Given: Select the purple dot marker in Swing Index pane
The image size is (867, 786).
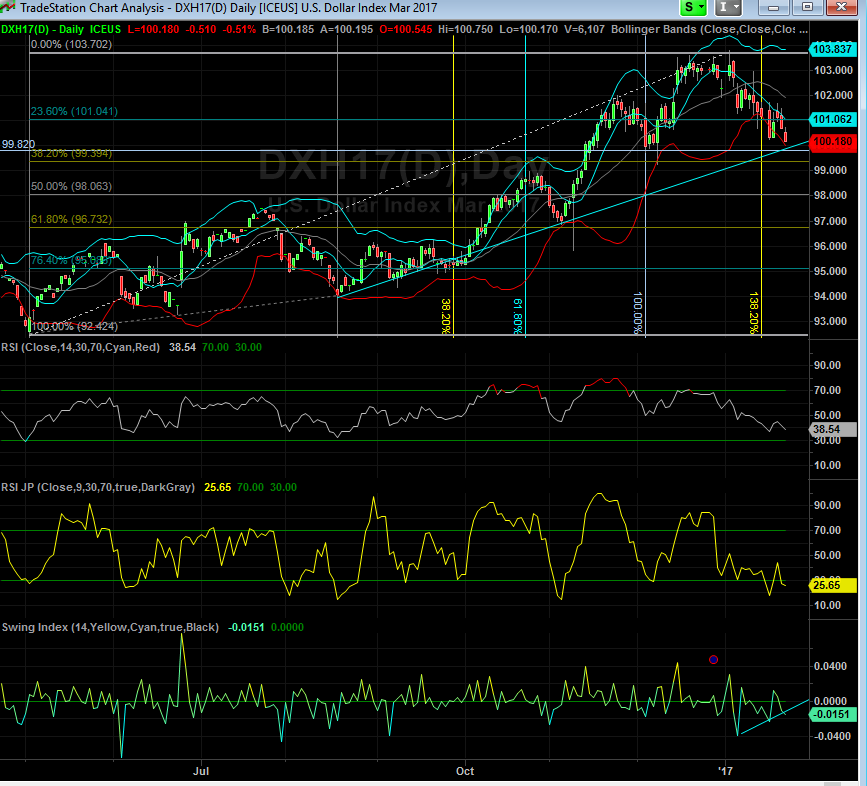Looking at the screenshot, I should click(x=713, y=659).
